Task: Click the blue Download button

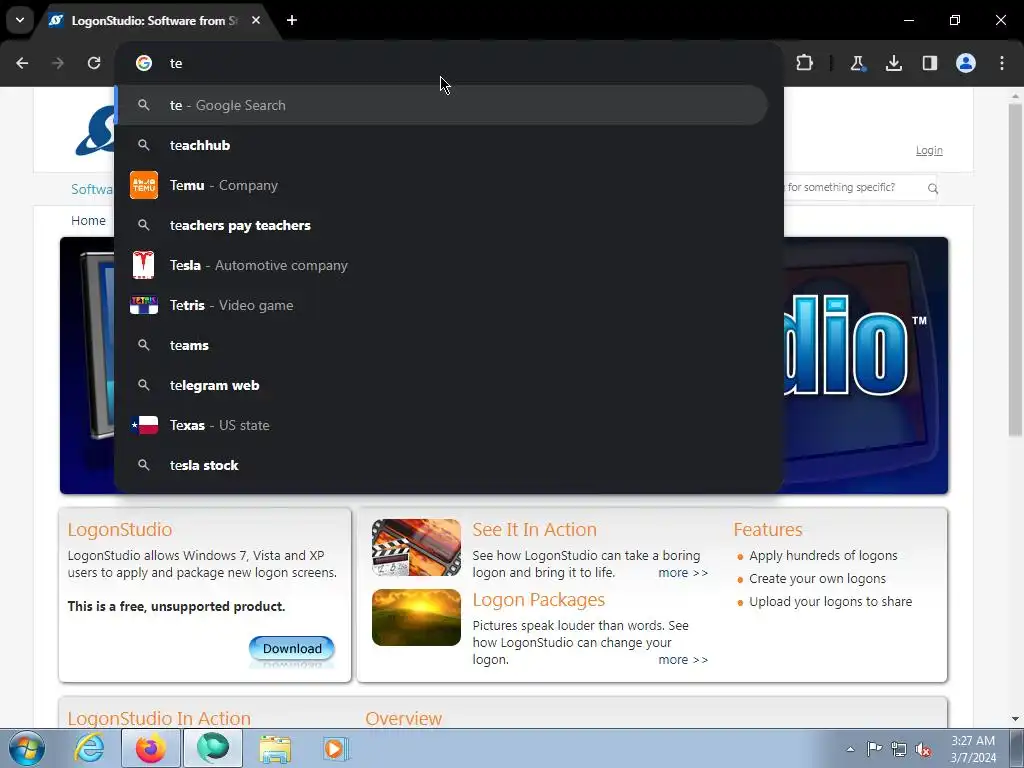Action: coord(292,648)
